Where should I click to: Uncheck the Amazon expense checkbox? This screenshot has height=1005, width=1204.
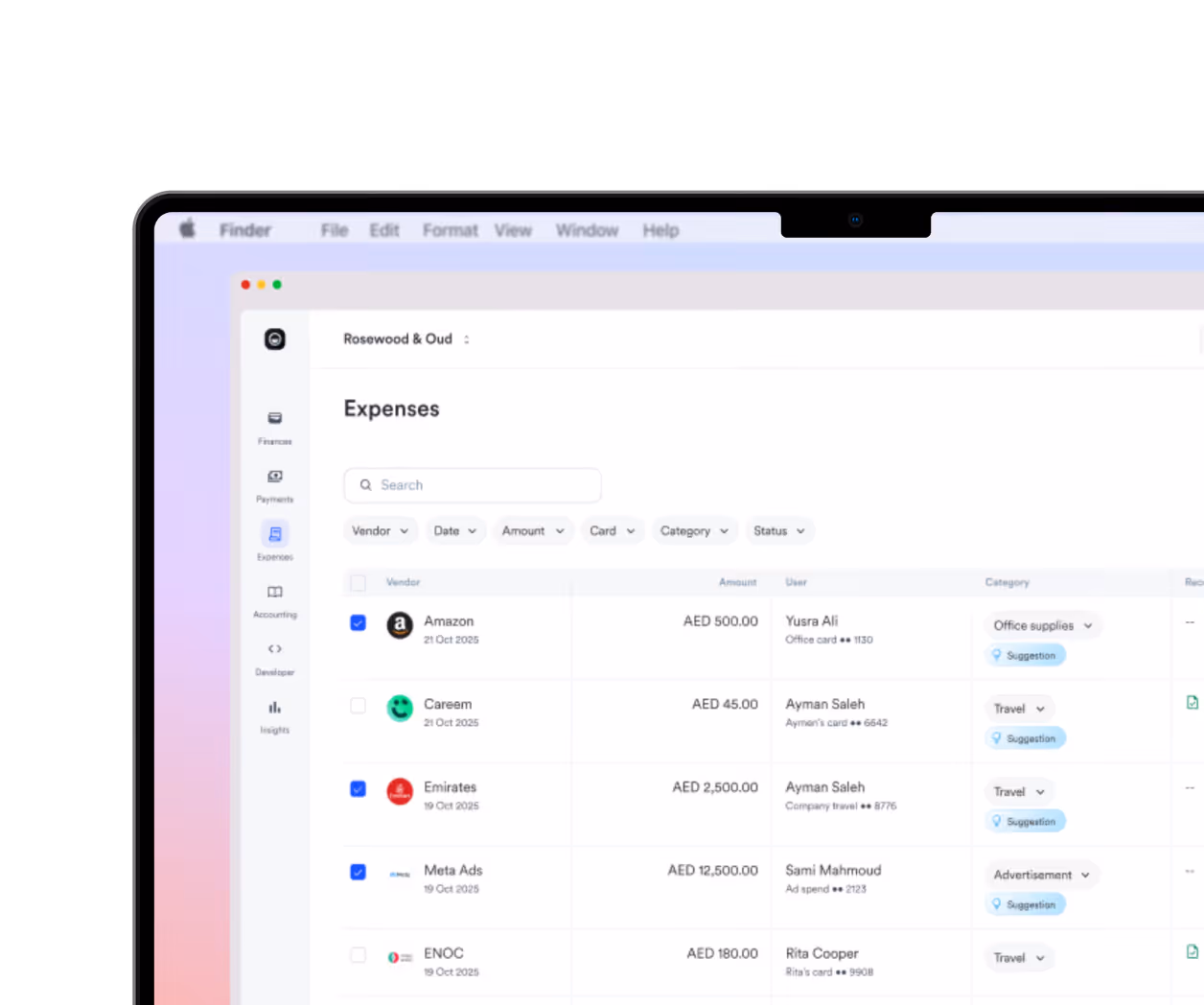[x=359, y=623]
